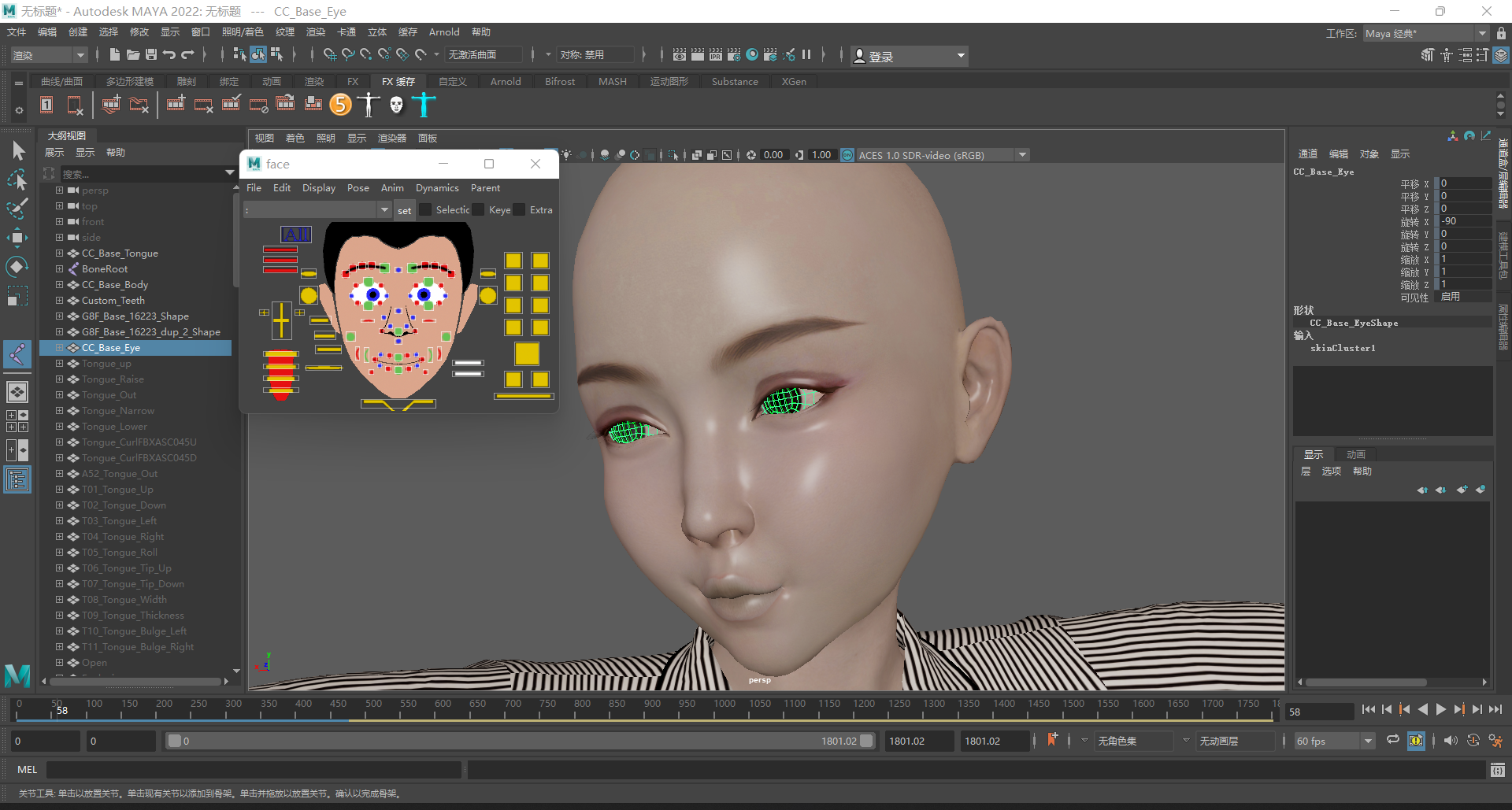Image resolution: width=1512 pixels, height=810 pixels.
Task: Click the set button in the face window
Action: [x=404, y=210]
